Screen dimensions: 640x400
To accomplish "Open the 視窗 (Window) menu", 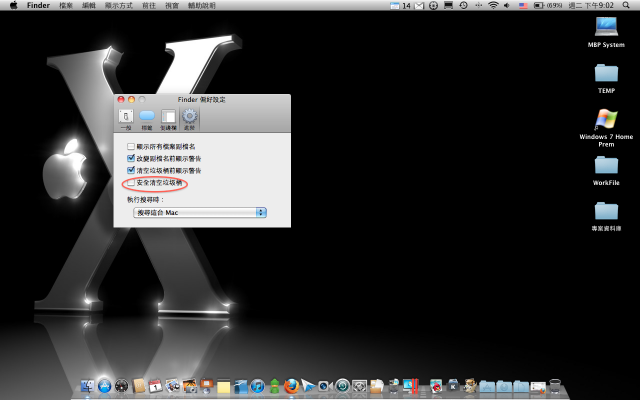I will [x=172, y=5].
